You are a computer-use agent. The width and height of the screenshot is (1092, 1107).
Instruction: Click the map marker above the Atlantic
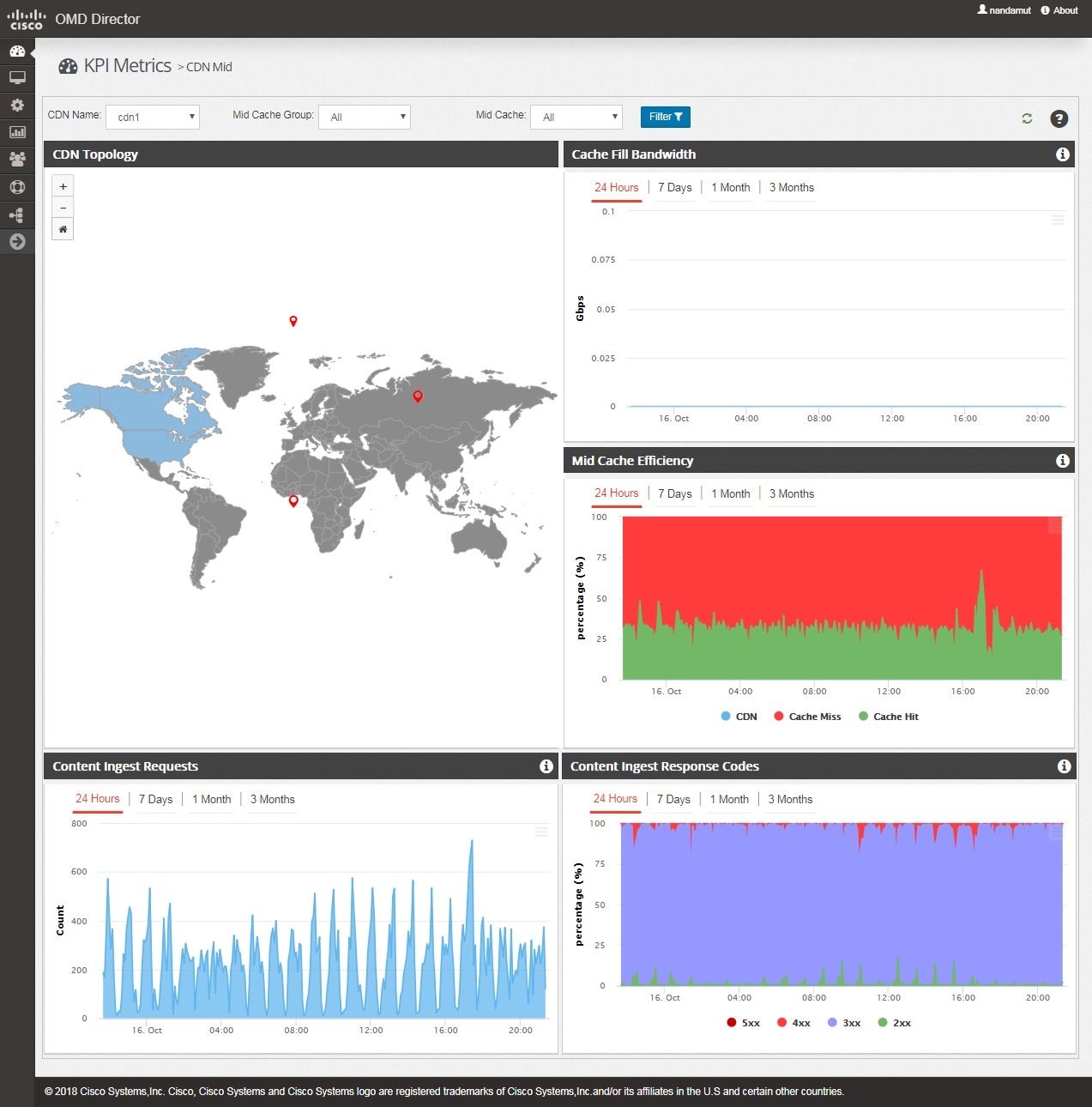click(x=293, y=321)
